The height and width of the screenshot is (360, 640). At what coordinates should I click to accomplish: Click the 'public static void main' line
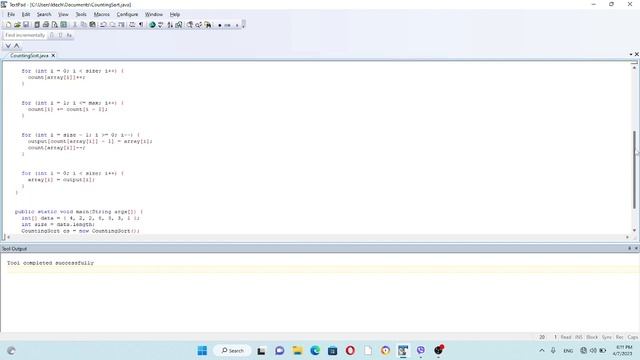tap(79, 212)
